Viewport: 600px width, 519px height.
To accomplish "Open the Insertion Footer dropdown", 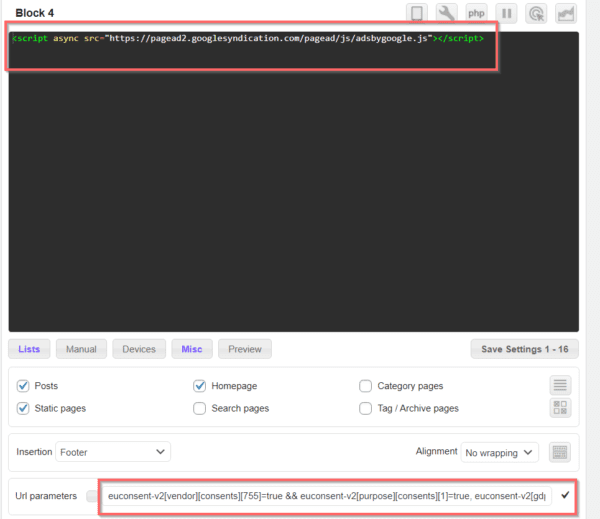I will click(113, 452).
